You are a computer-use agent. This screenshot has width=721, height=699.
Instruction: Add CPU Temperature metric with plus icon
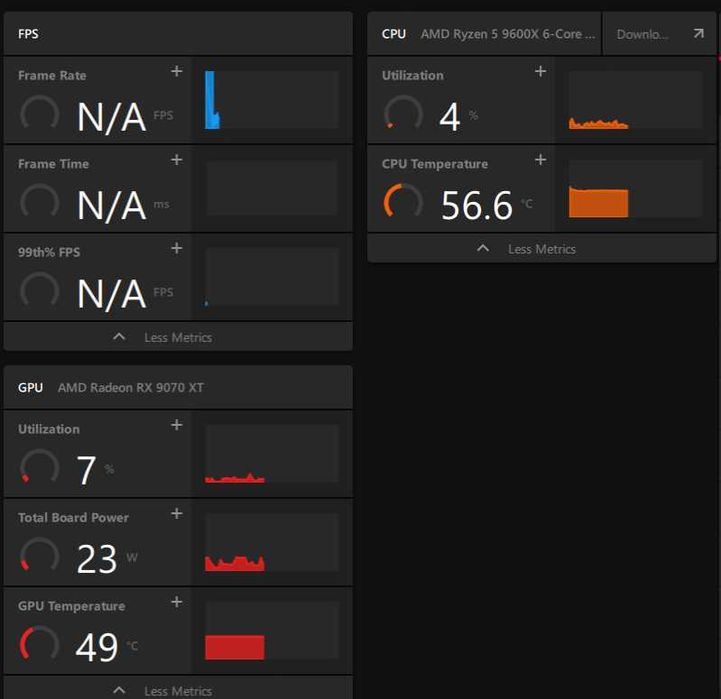tap(541, 160)
